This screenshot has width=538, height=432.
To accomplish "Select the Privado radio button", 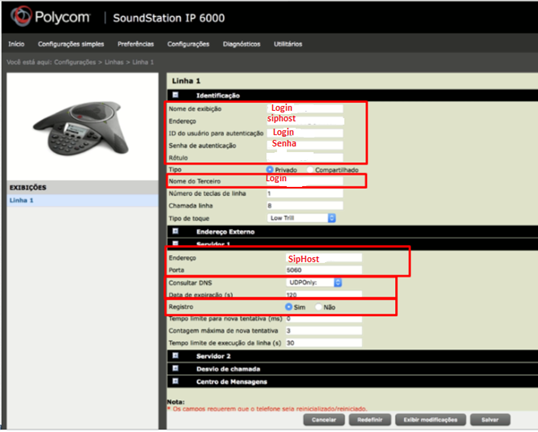I will [x=270, y=170].
